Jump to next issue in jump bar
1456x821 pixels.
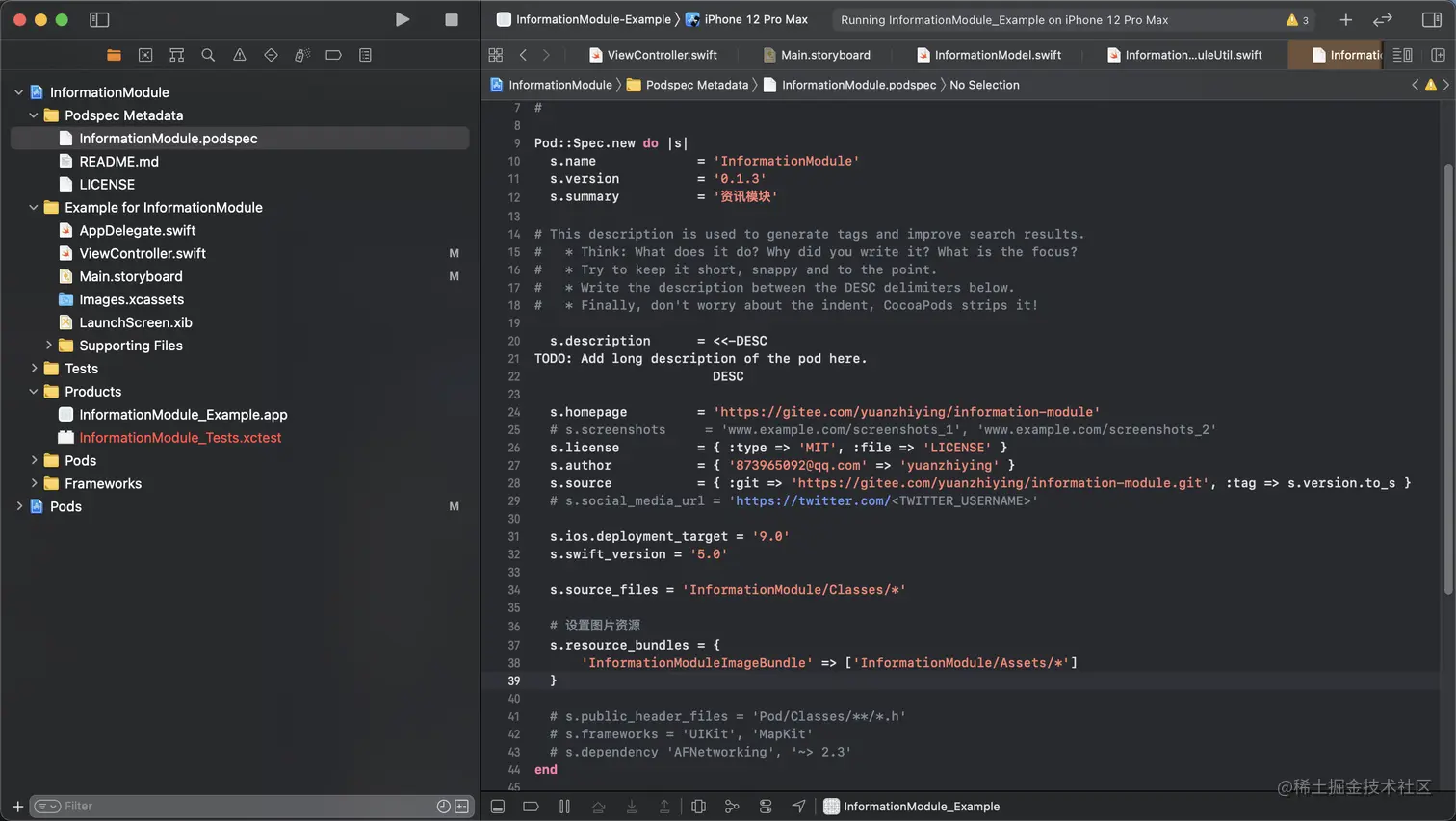(1445, 85)
